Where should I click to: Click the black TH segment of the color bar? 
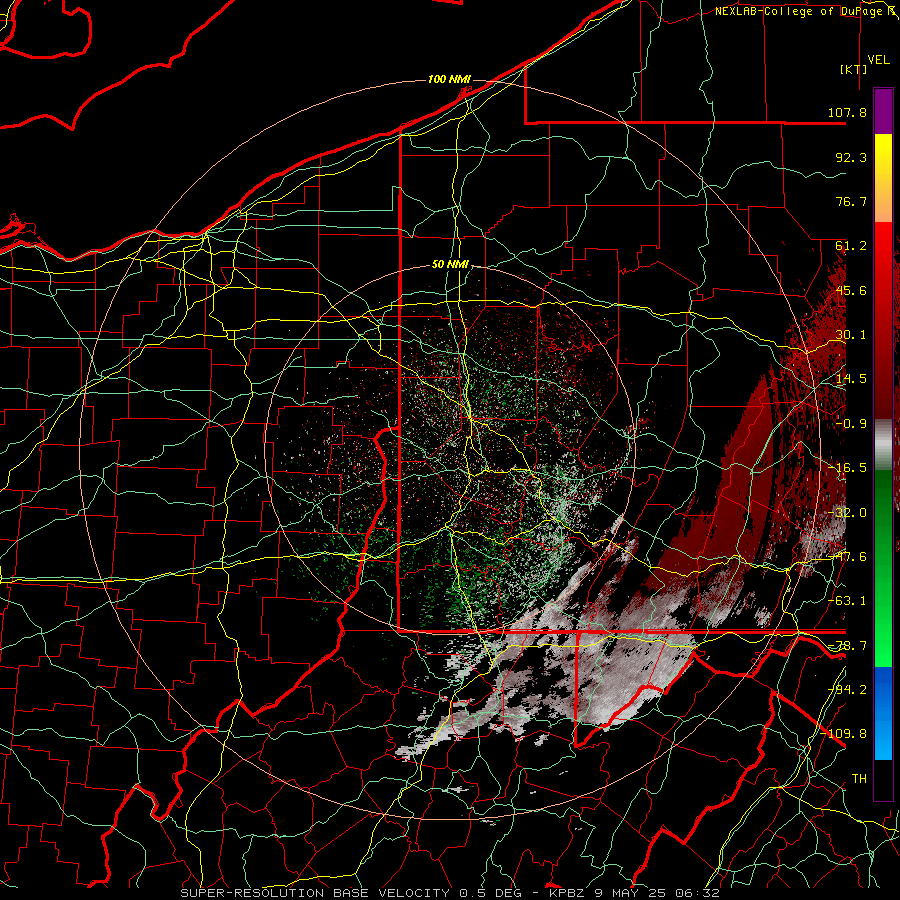point(883,779)
